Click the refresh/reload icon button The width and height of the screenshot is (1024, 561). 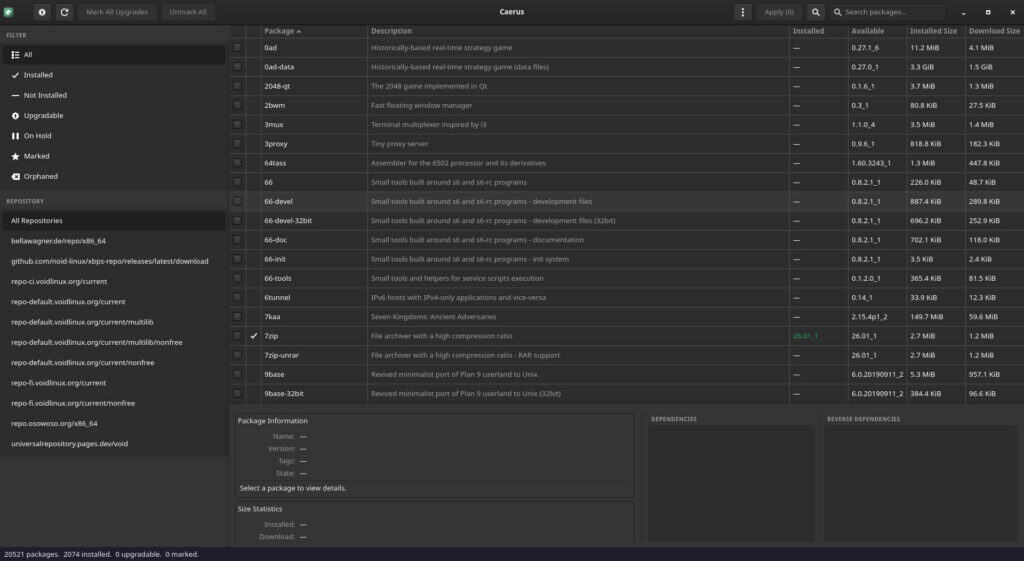tap(64, 12)
